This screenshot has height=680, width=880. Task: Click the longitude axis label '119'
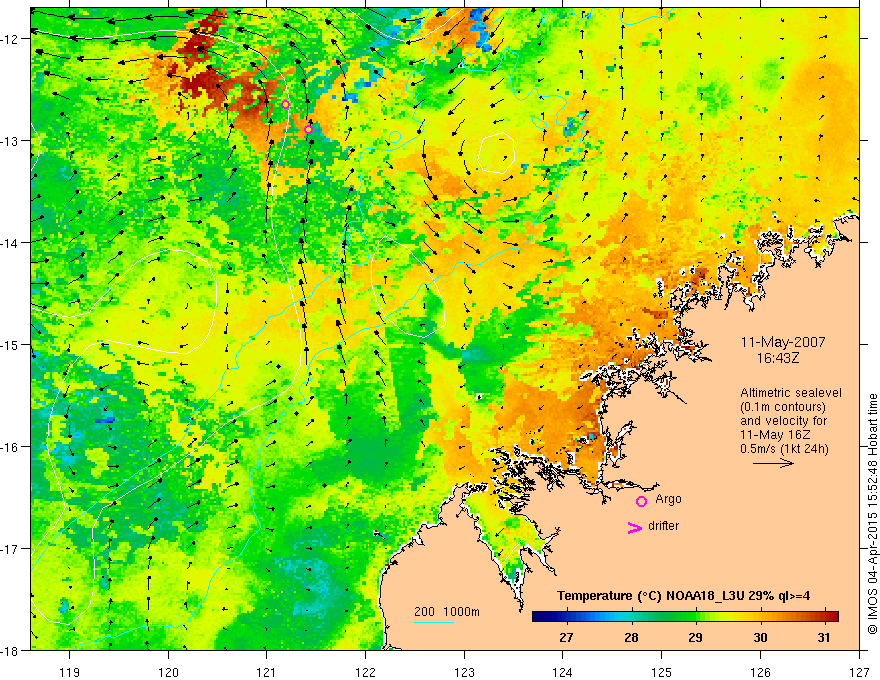pos(70,672)
